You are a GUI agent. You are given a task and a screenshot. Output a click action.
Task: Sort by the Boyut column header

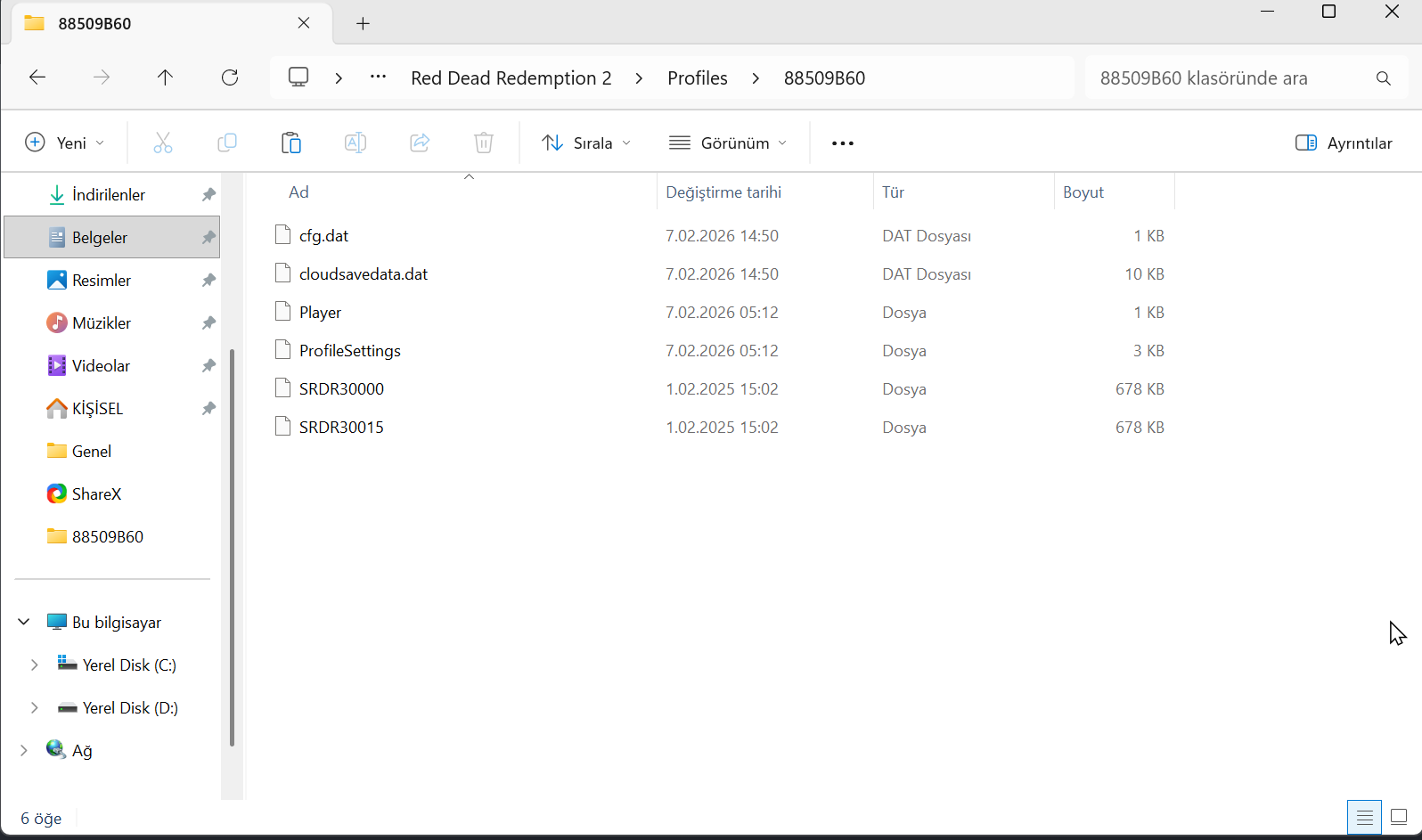click(1083, 192)
